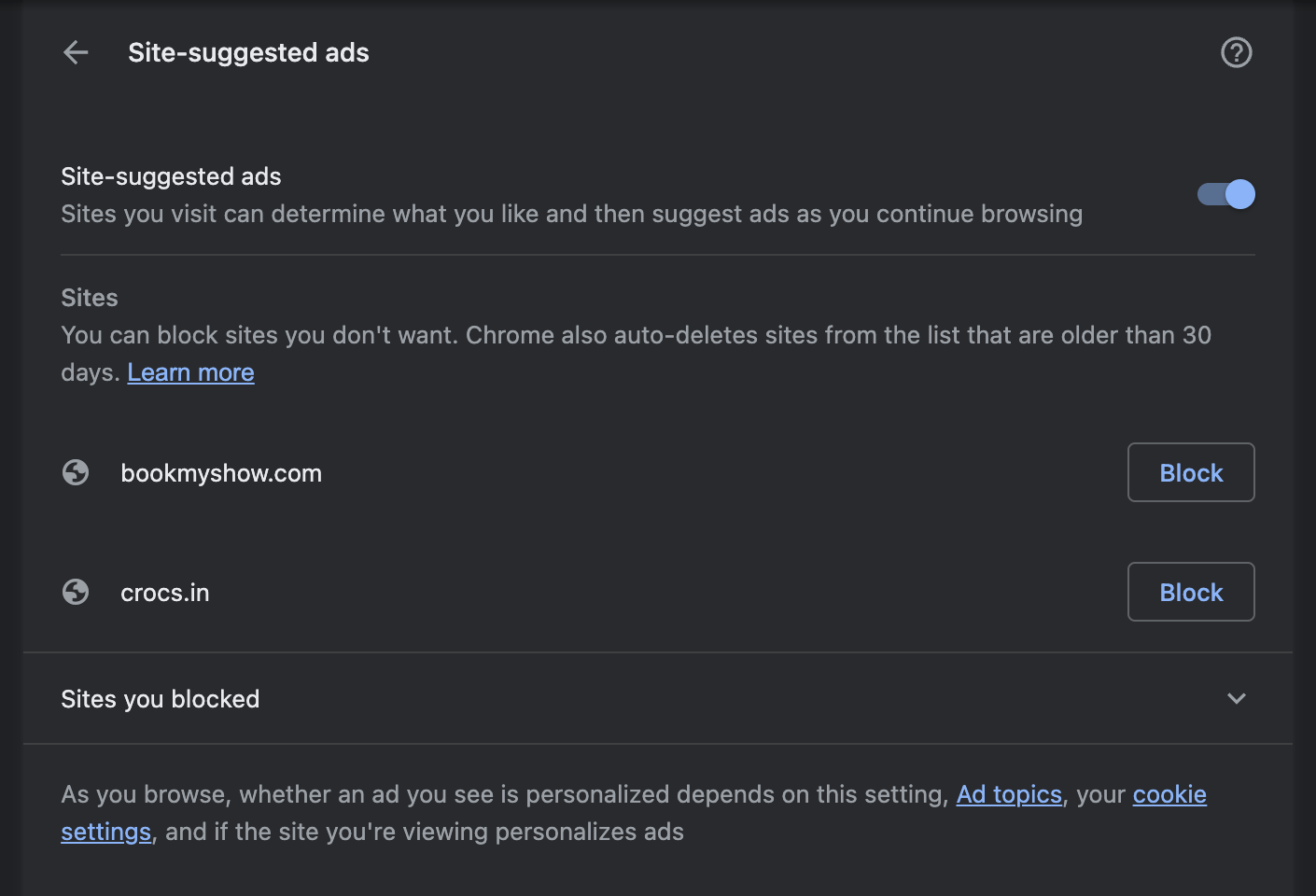
Task: Select the Site-suggested ads heading
Action: 171,175
